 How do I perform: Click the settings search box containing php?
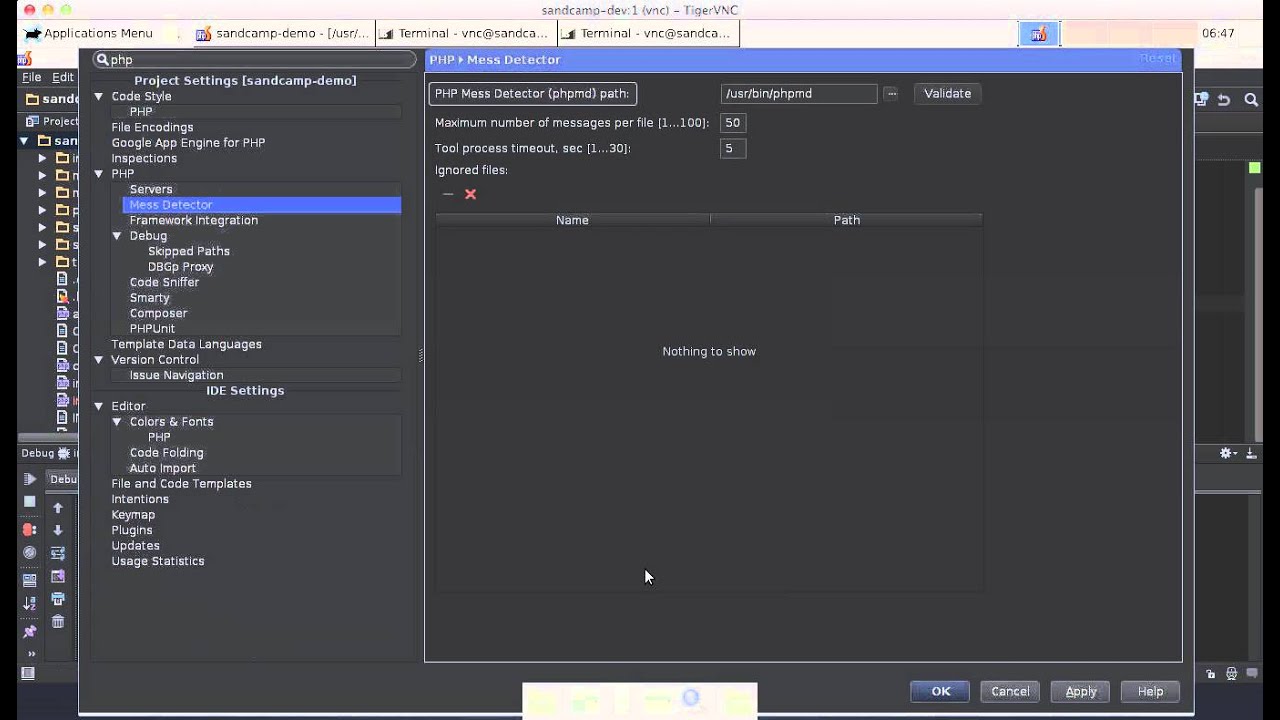click(254, 60)
